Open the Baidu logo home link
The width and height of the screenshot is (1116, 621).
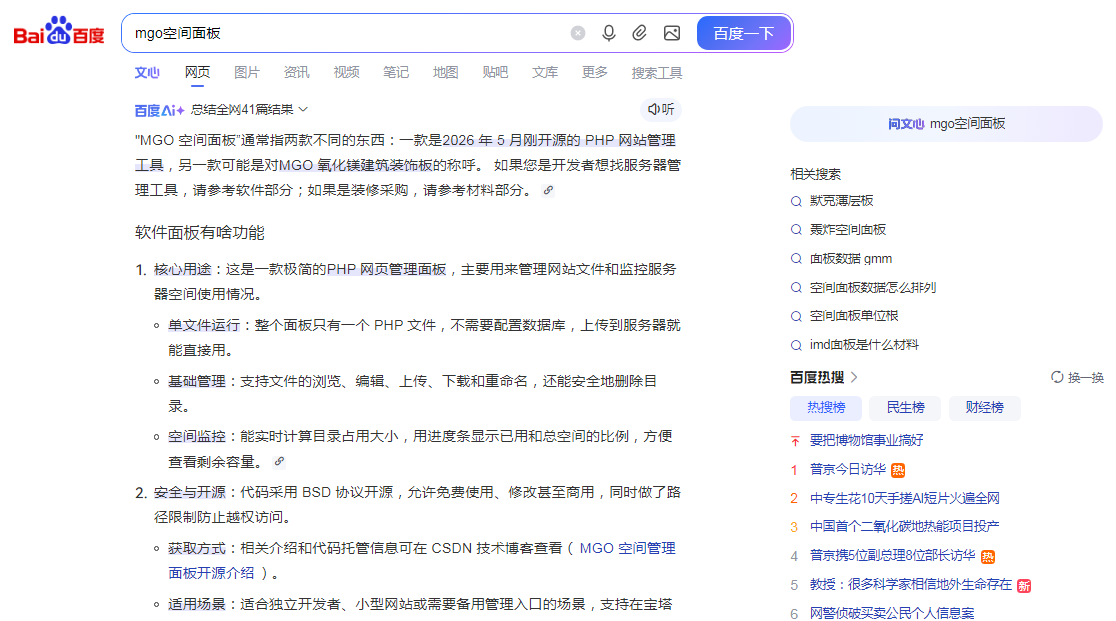coord(59,31)
